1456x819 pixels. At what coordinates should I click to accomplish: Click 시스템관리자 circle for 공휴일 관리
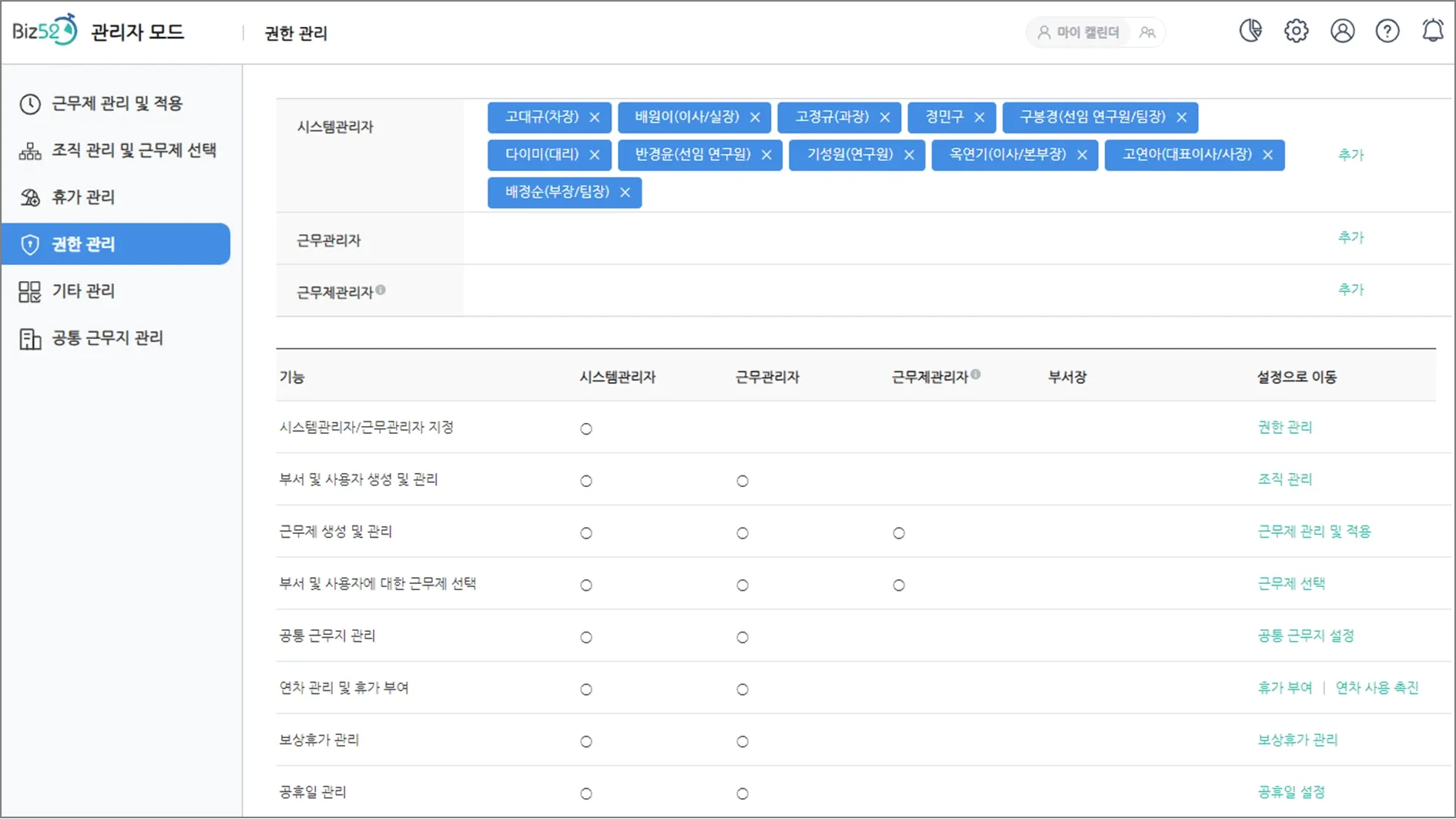(586, 794)
